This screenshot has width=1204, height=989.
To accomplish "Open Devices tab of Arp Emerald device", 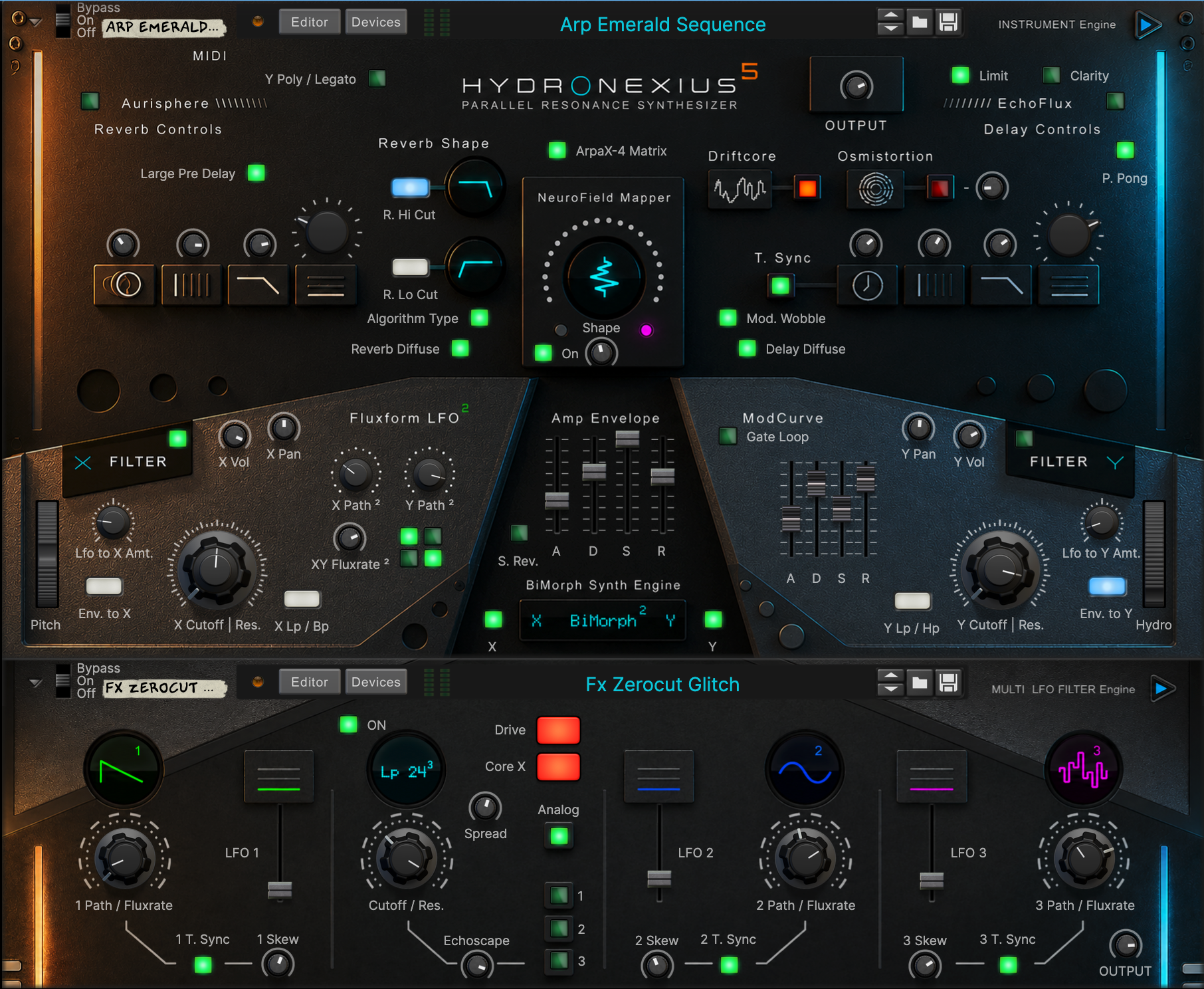I will tap(376, 22).
